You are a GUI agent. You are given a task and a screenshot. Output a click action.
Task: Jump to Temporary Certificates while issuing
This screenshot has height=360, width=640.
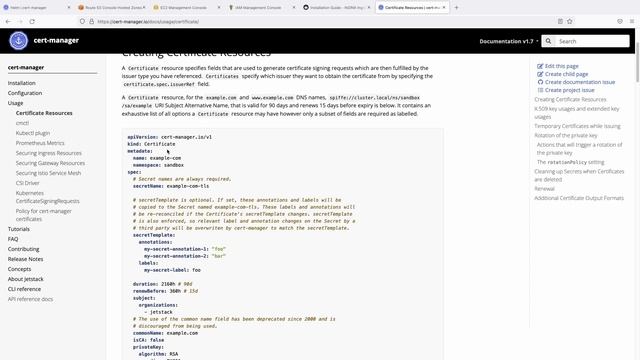(x=577, y=126)
